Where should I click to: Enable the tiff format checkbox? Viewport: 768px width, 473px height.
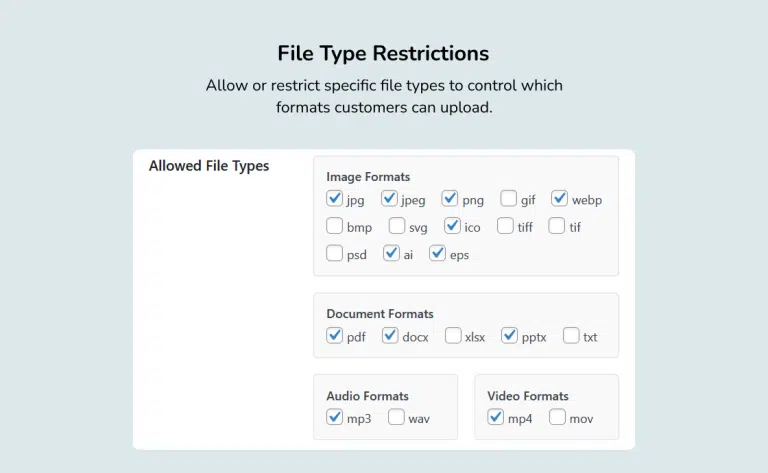coord(506,226)
